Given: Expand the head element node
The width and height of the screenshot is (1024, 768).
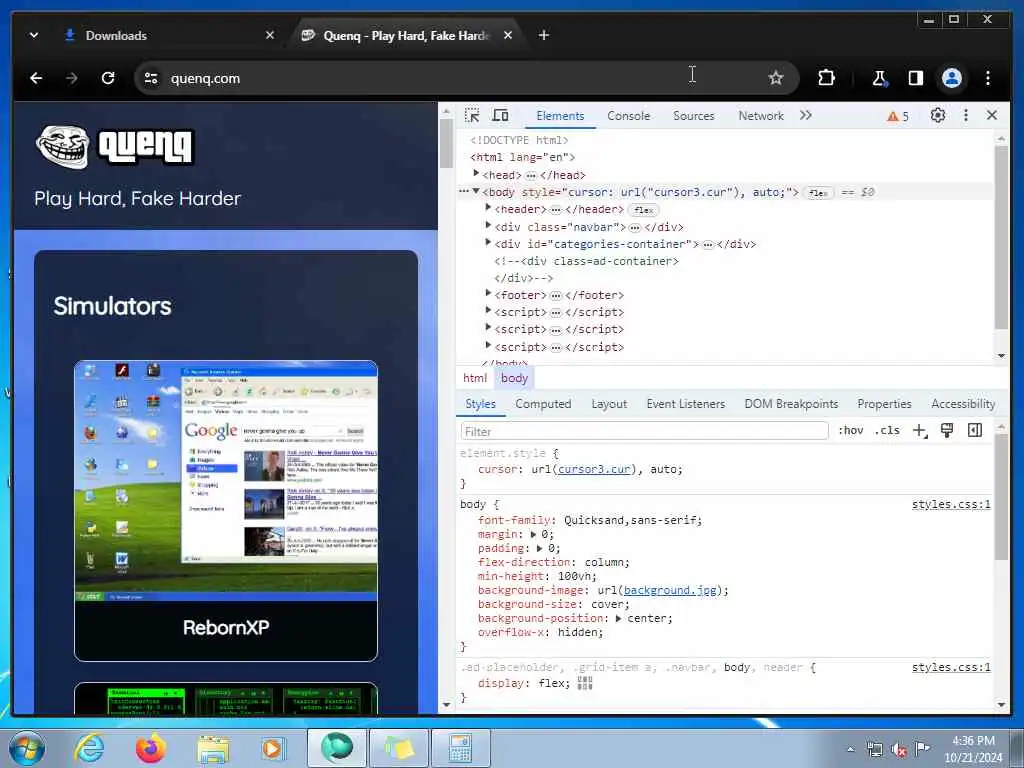Looking at the screenshot, I should [476, 173].
